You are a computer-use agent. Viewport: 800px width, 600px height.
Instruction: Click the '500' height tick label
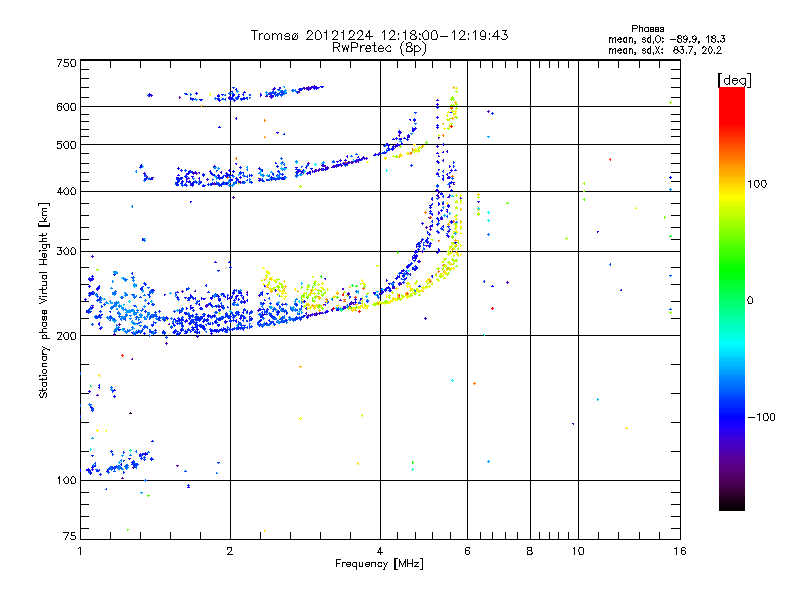click(x=66, y=145)
